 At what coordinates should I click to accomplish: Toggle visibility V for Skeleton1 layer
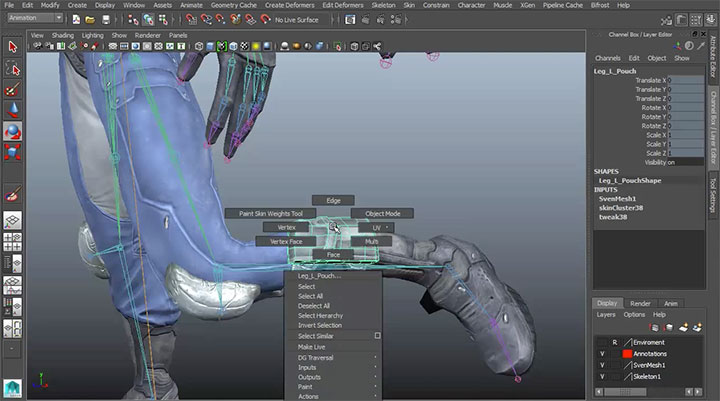[602, 377]
